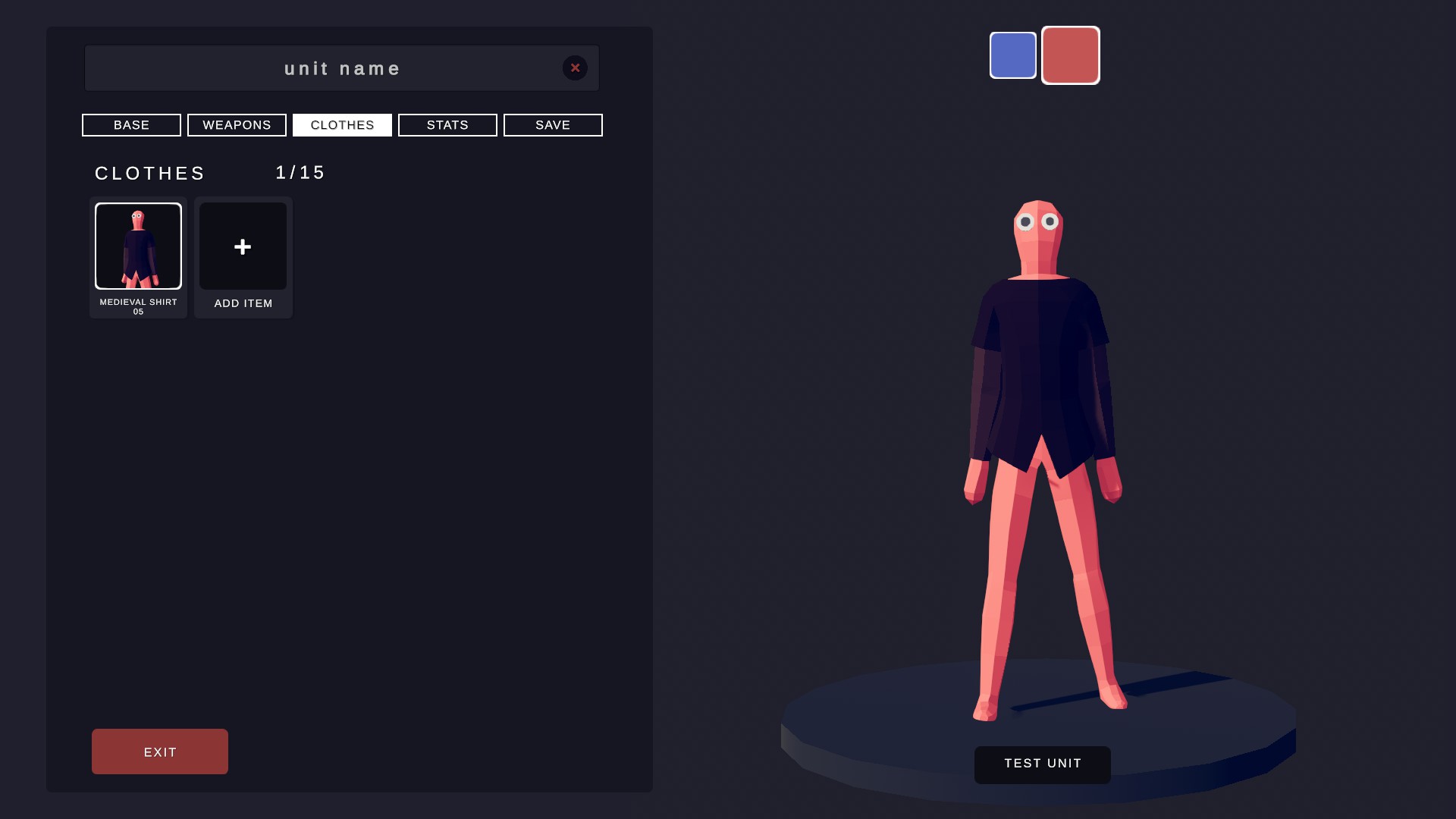Image resolution: width=1456 pixels, height=819 pixels.
Task: Open the WEAPONS tab
Action: point(237,125)
